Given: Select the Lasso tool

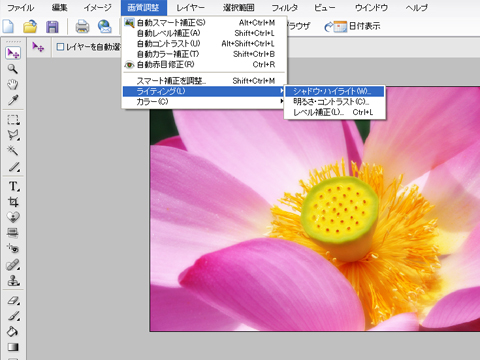Looking at the screenshot, I should pyautogui.click(x=13, y=135).
